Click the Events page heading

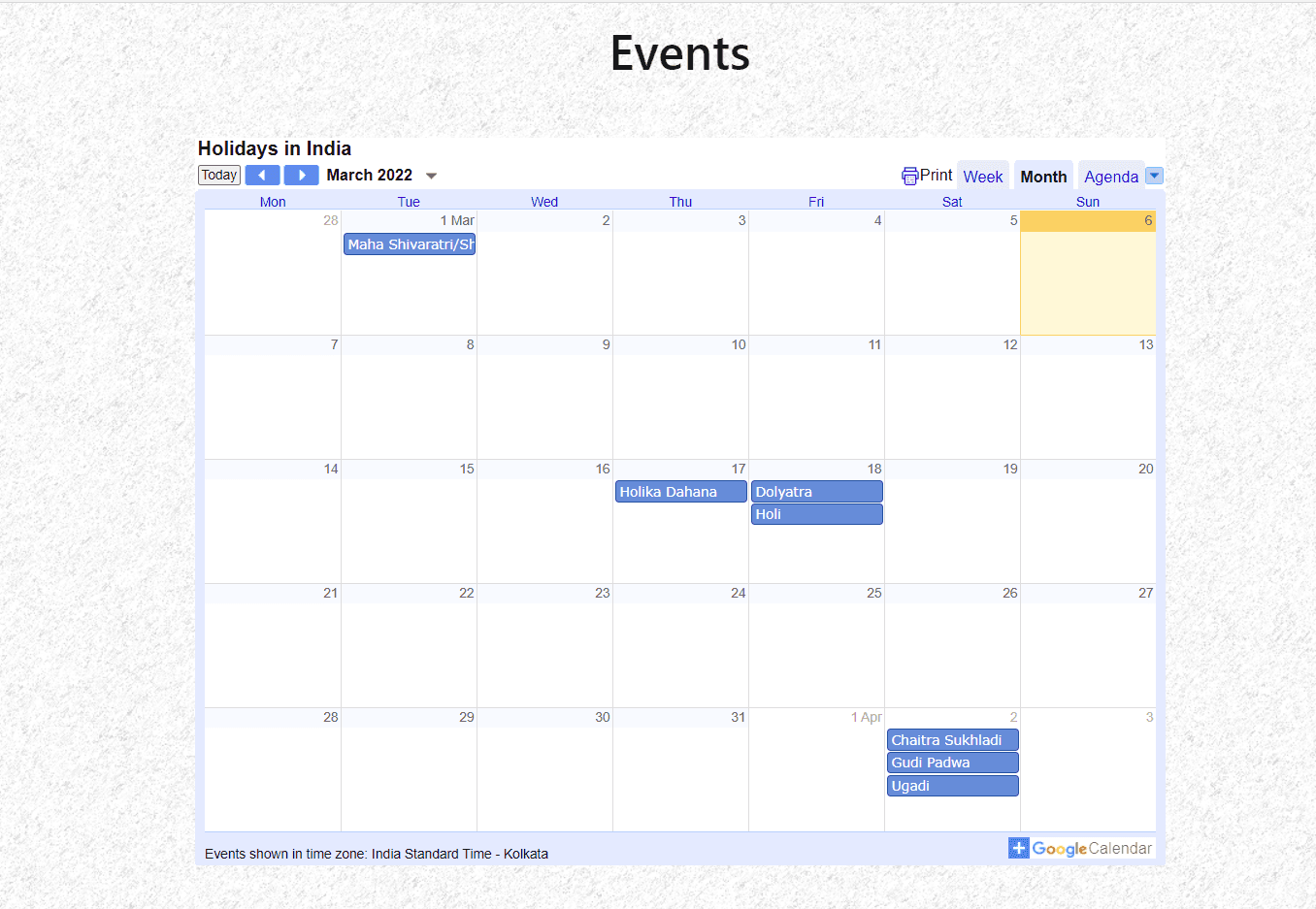click(x=680, y=53)
